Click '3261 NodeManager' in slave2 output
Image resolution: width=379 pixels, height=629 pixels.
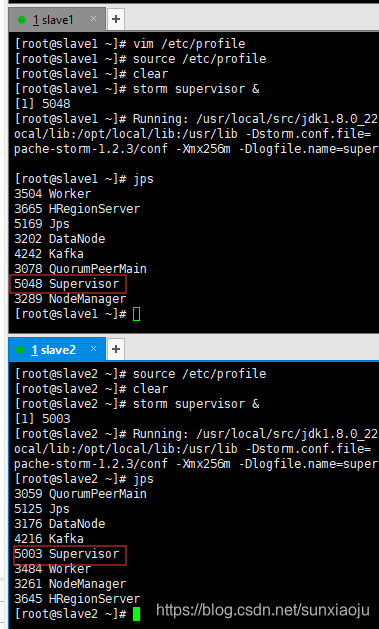coord(70,584)
